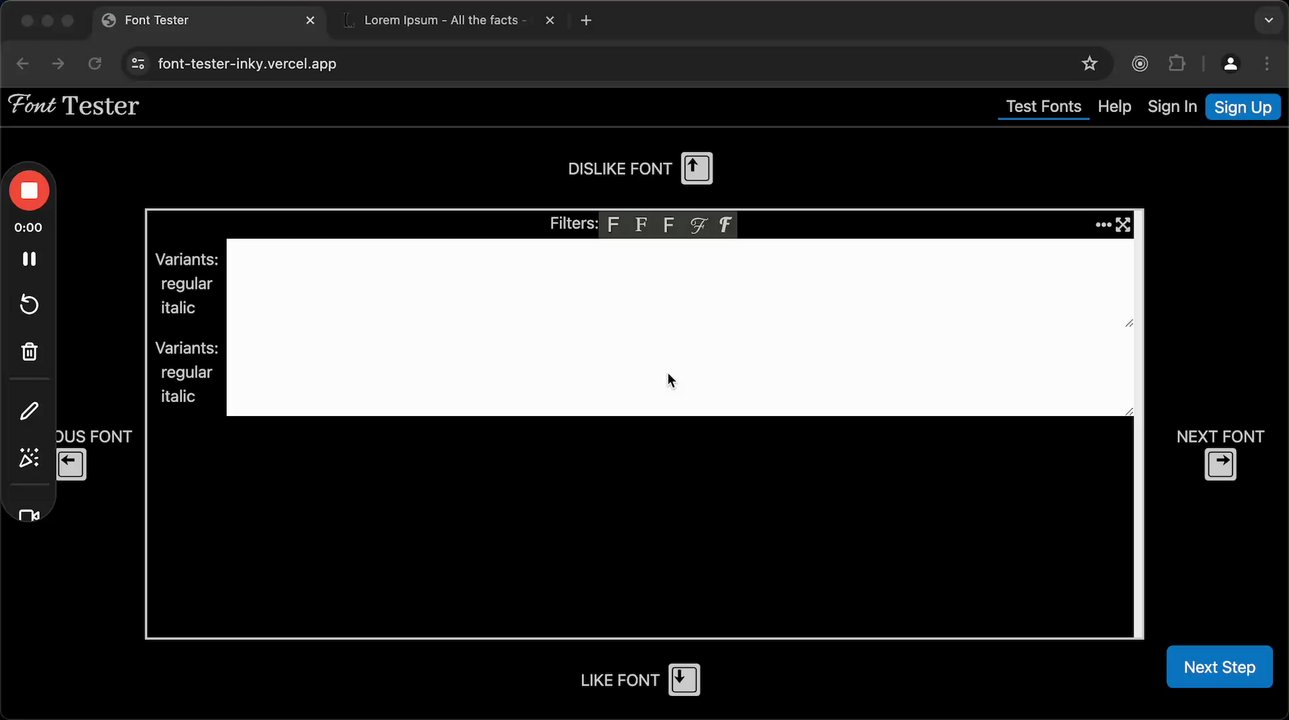Select regular variant beside the upper text area
Image resolution: width=1289 pixels, height=720 pixels.
point(186,284)
